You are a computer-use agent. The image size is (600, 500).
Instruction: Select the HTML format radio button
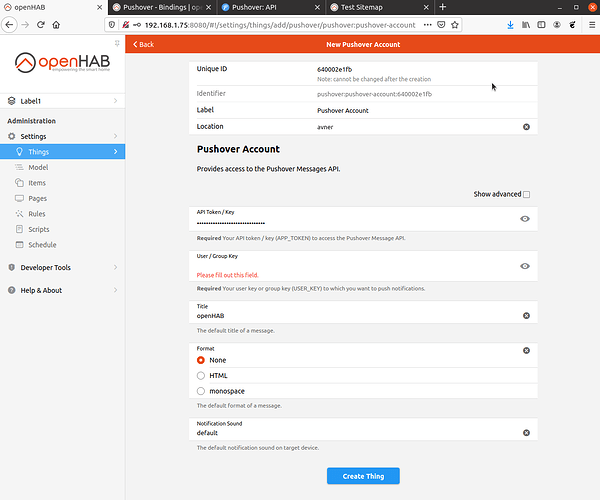201,375
